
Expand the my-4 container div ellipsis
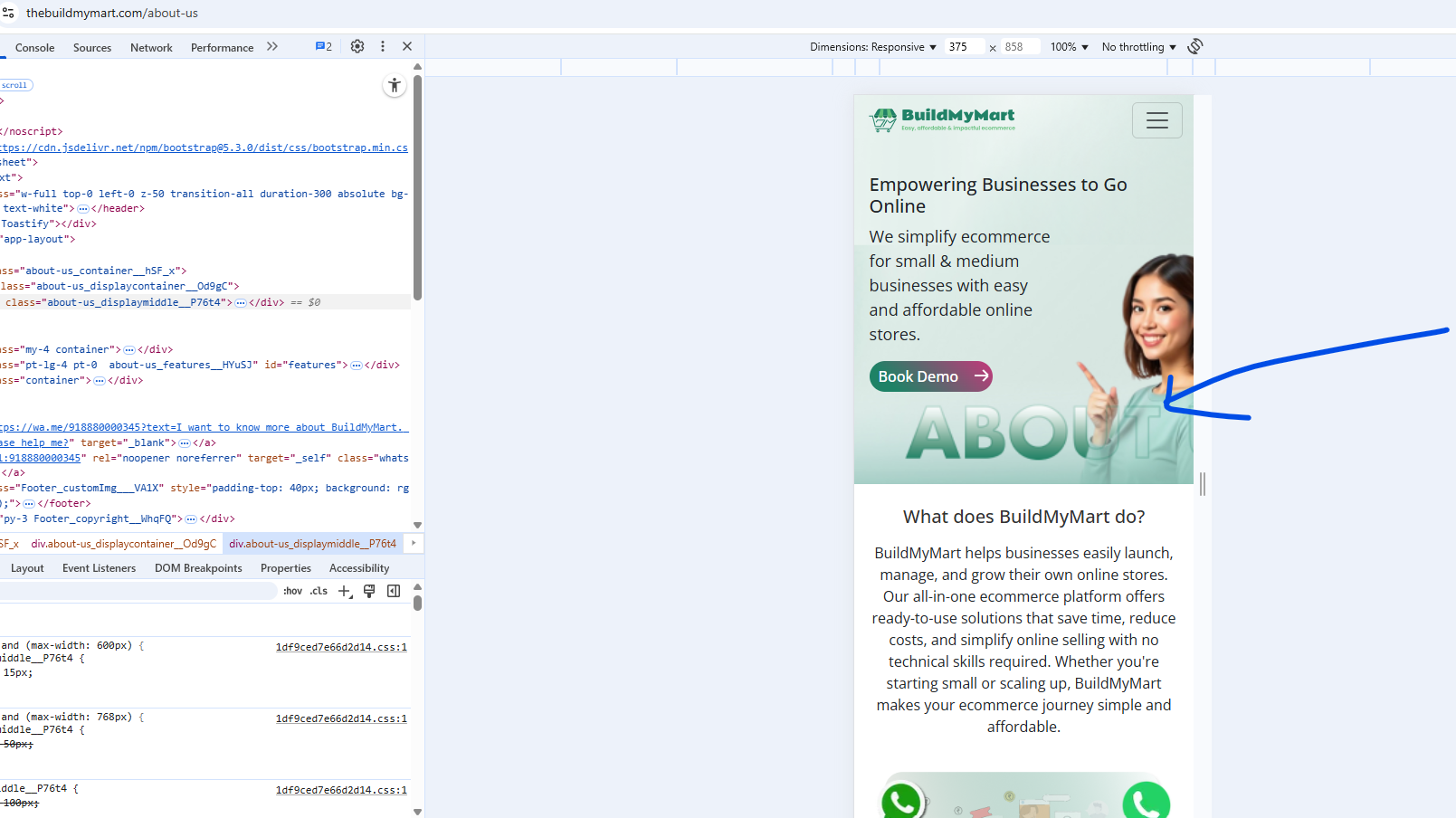tap(129, 350)
